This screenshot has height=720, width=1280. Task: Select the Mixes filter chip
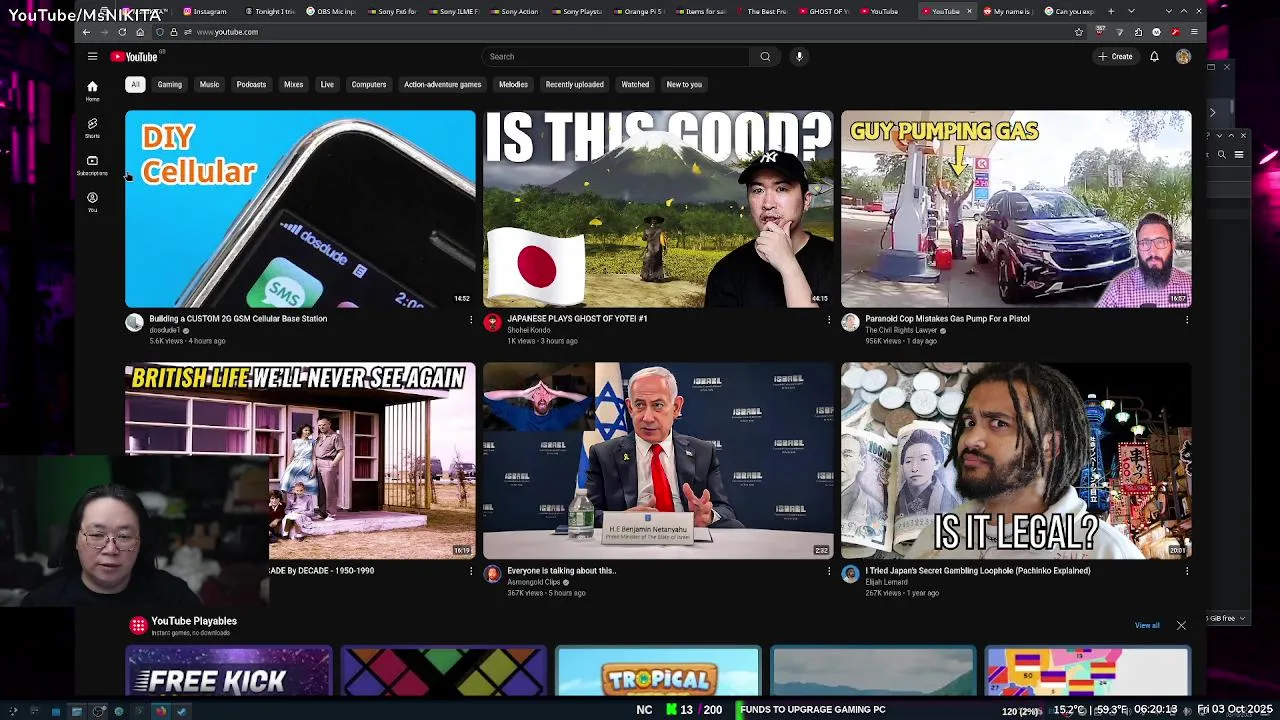[x=293, y=85]
